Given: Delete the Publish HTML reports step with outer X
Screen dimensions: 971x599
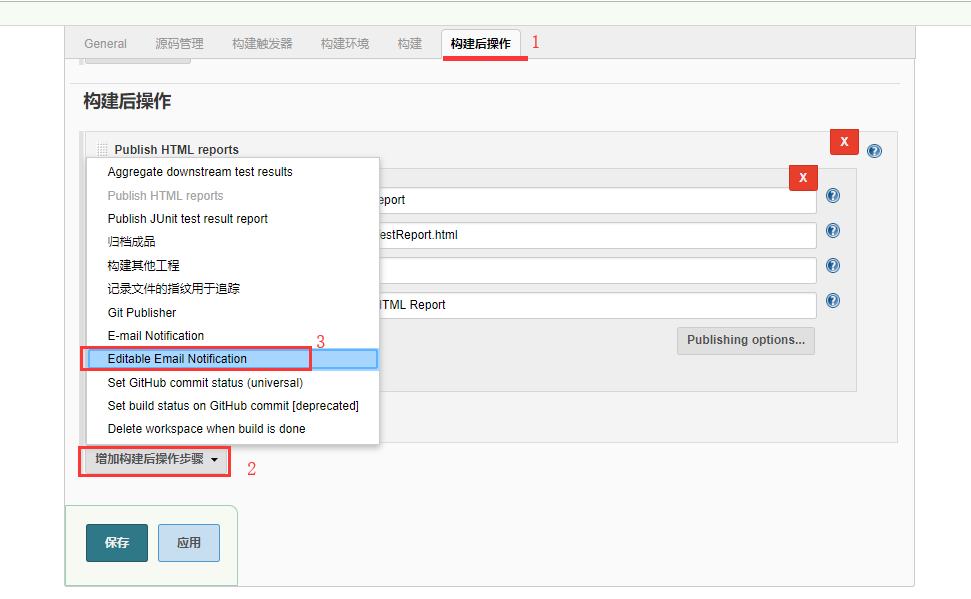Looking at the screenshot, I should click(844, 142).
